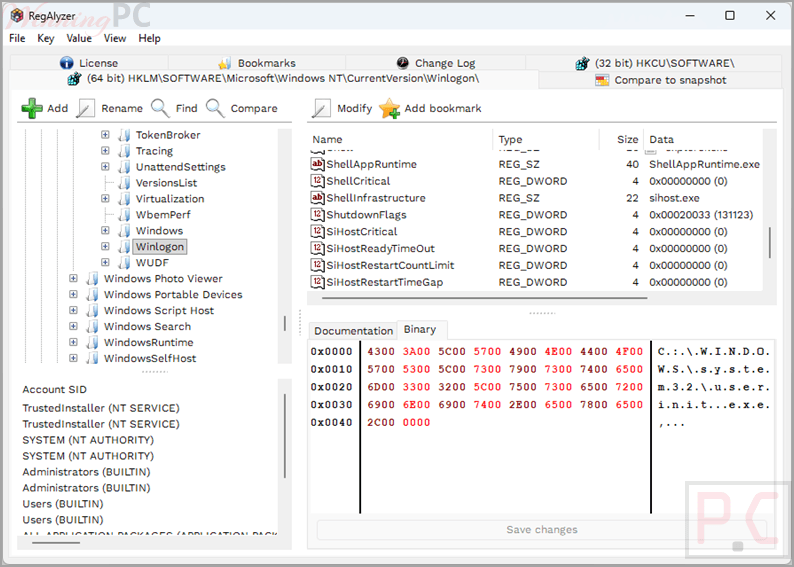
Task: Click the SiHostReadyTimeOut DWORD value icon
Action: 317,248
